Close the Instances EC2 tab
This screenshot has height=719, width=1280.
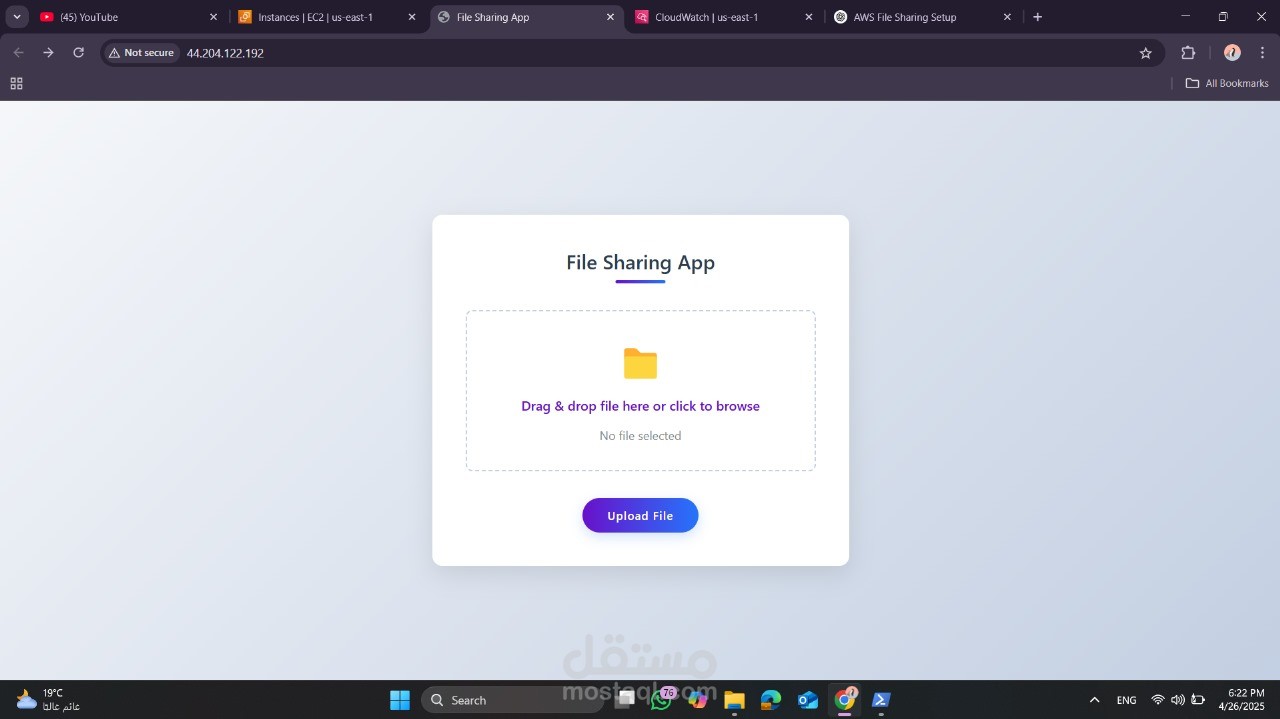[x=412, y=17]
